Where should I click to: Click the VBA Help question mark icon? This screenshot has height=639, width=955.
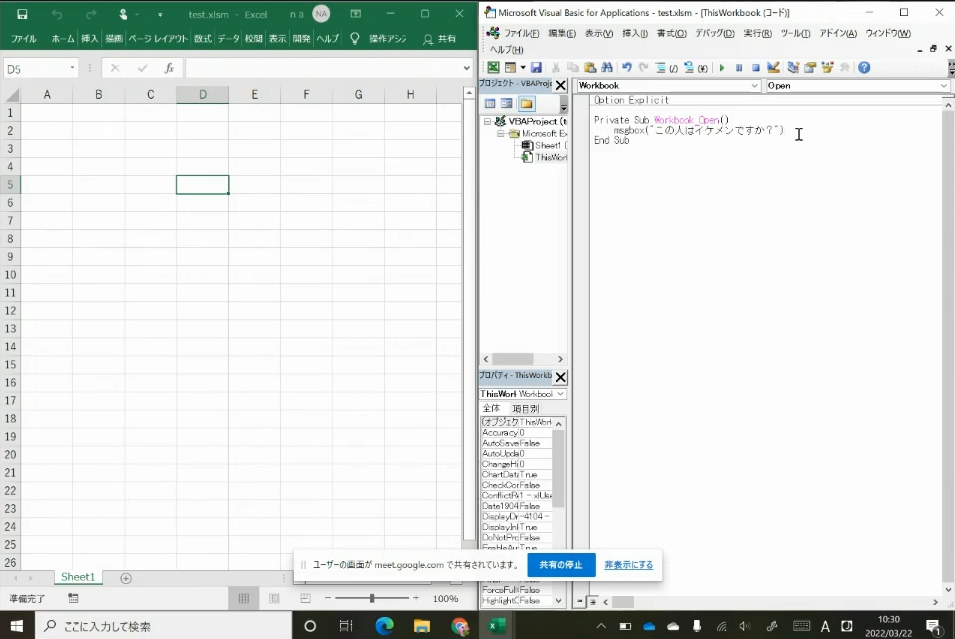[x=864, y=68]
